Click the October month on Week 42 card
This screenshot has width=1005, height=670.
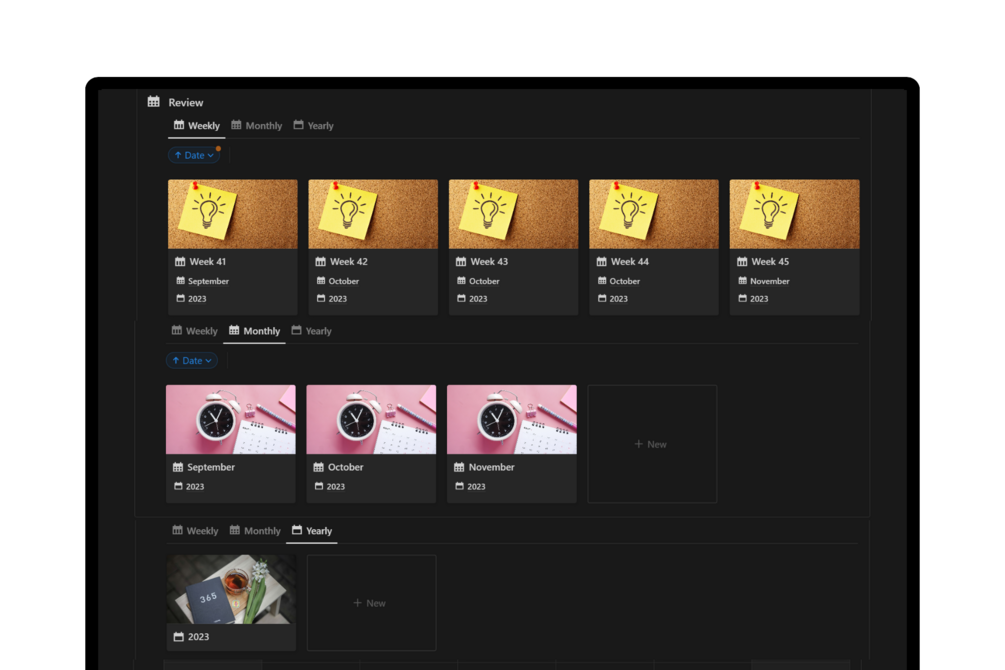click(344, 281)
